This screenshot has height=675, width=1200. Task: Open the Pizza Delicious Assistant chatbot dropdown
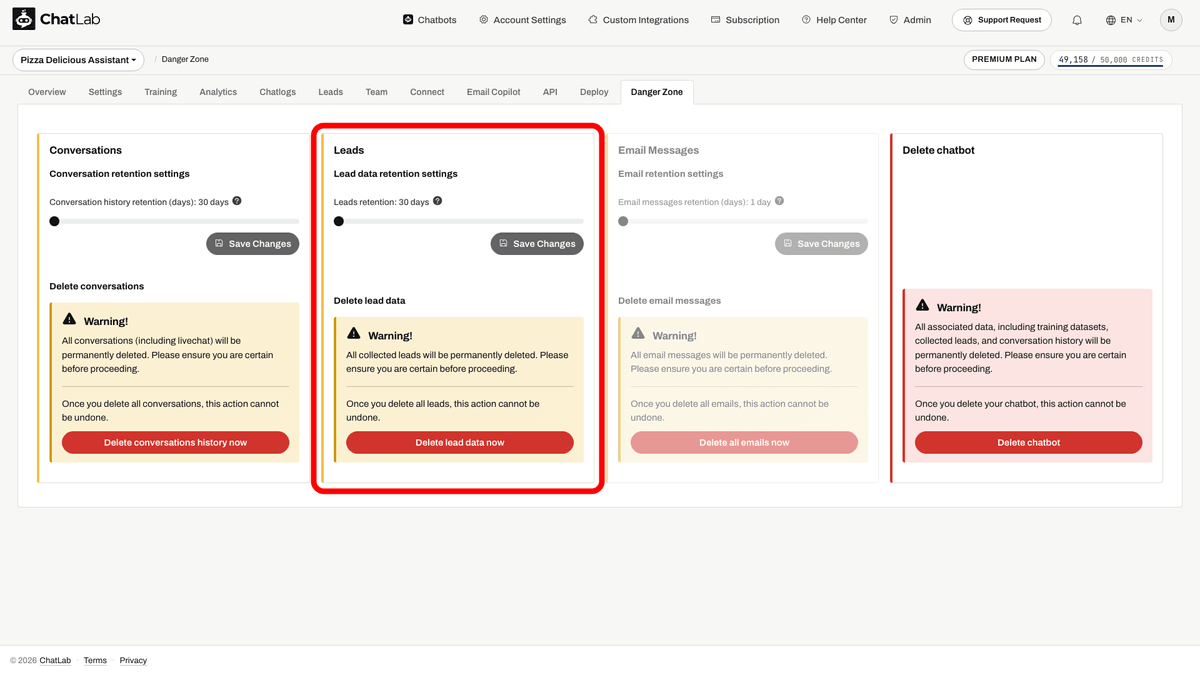tap(78, 60)
